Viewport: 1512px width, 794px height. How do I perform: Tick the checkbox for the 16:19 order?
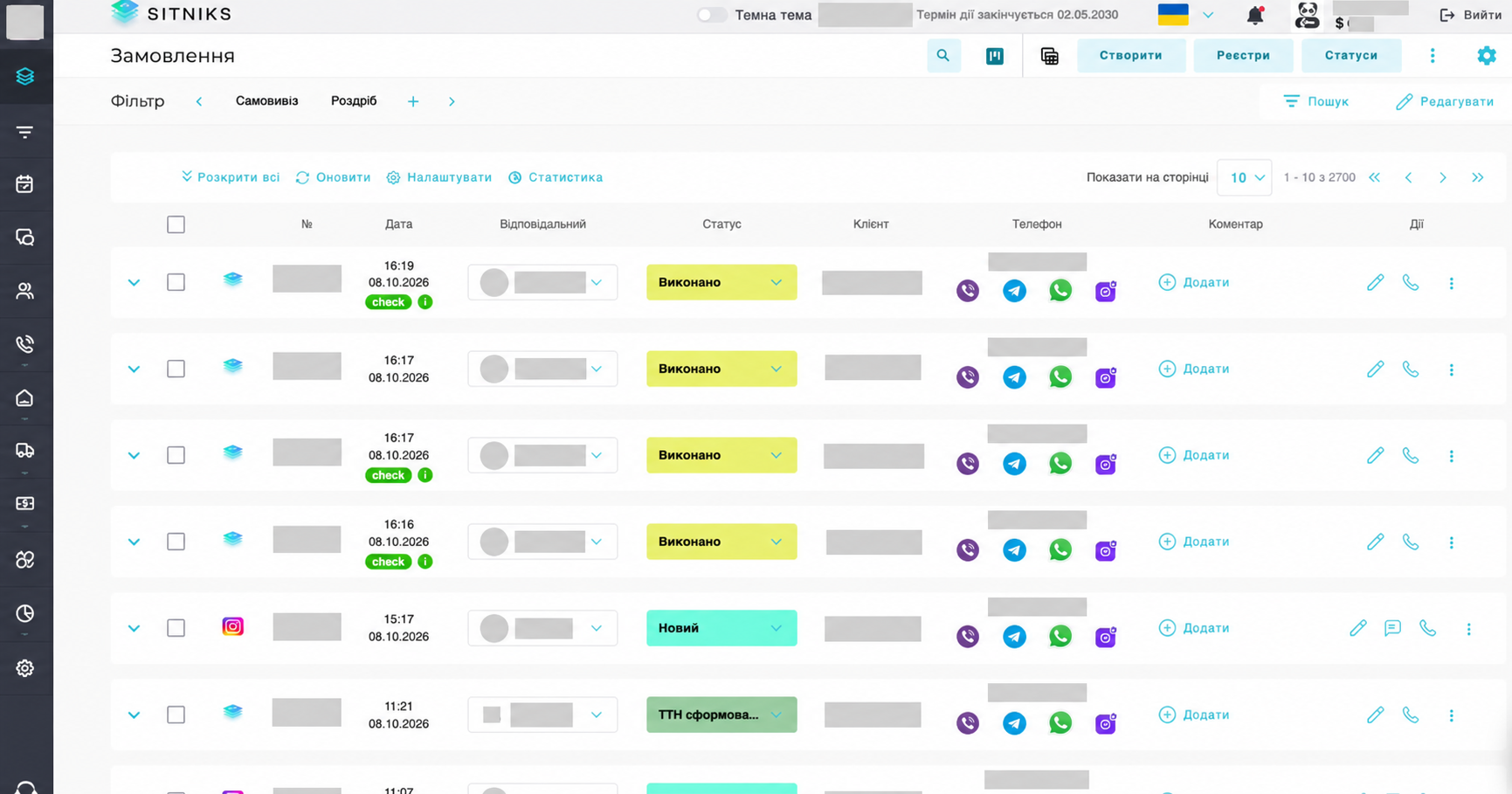tap(176, 282)
